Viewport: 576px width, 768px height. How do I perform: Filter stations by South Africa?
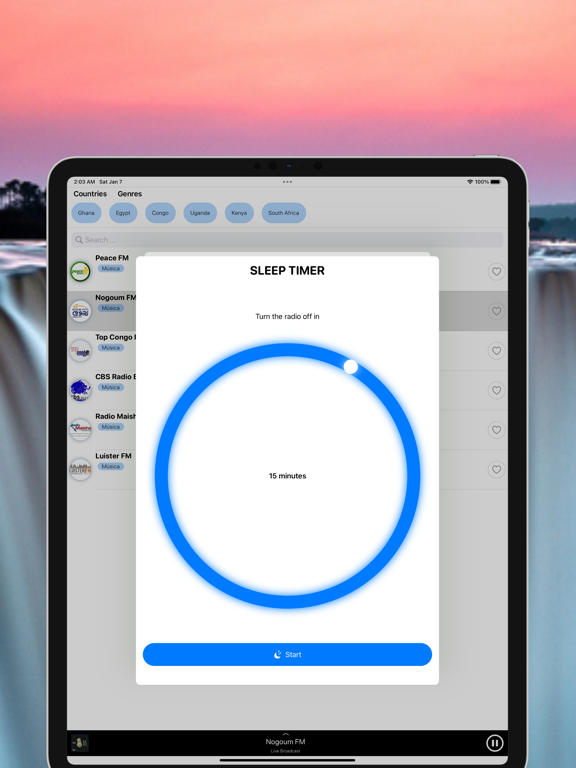click(284, 213)
